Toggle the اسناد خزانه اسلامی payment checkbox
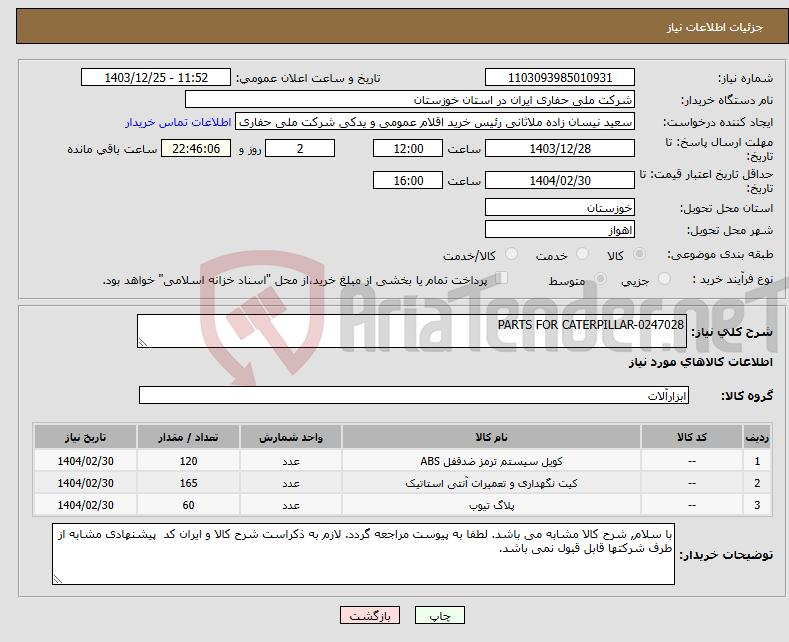789x642 pixels. (x=502, y=277)
